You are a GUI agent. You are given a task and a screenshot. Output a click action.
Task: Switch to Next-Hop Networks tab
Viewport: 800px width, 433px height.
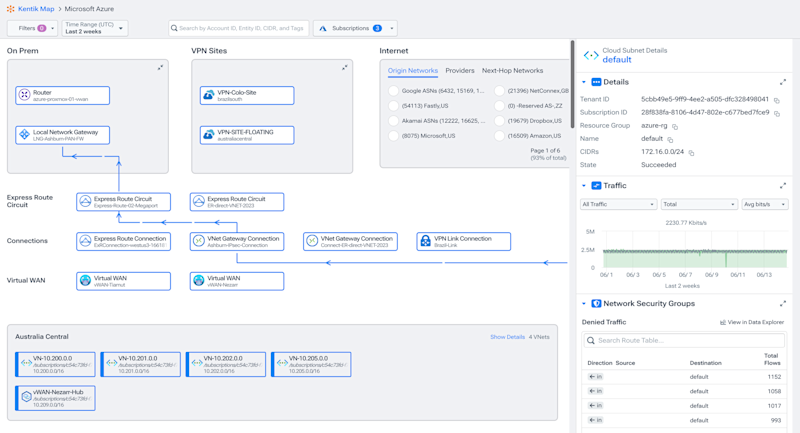(x=512, y=70)
